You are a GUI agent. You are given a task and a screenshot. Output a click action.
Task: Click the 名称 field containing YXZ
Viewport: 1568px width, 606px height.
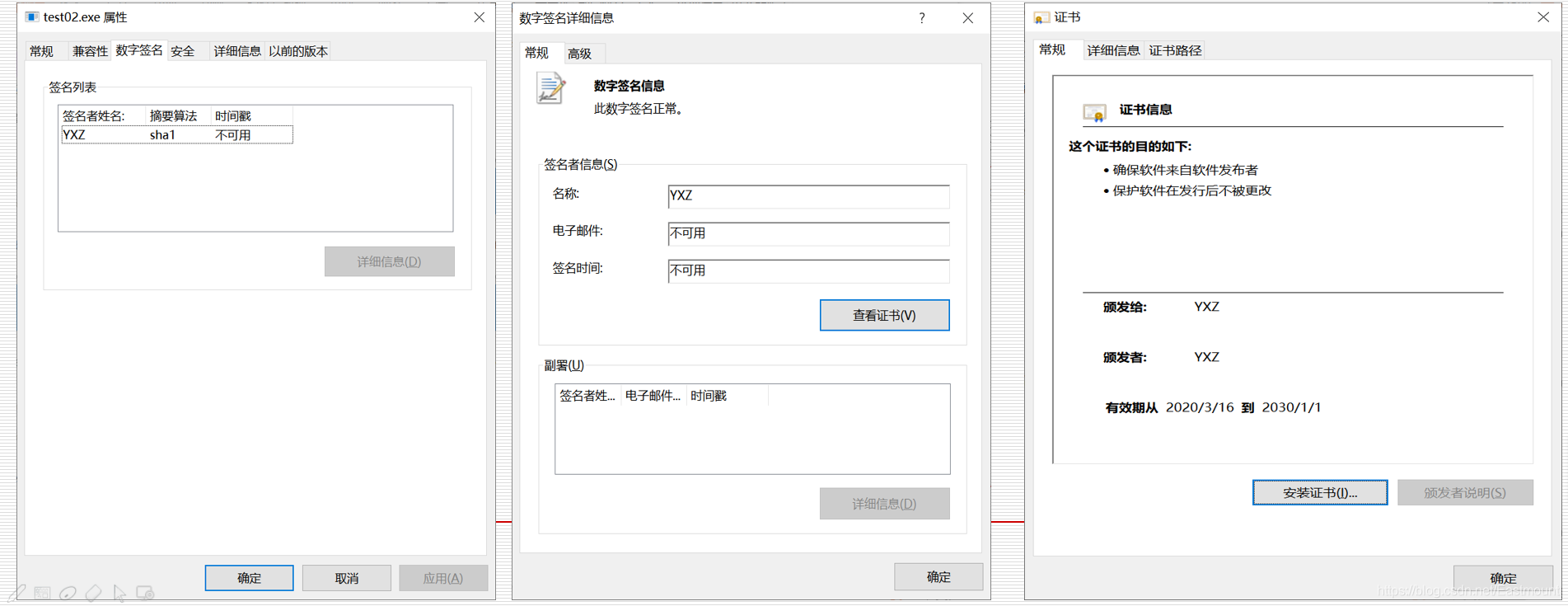pos(808,196)
